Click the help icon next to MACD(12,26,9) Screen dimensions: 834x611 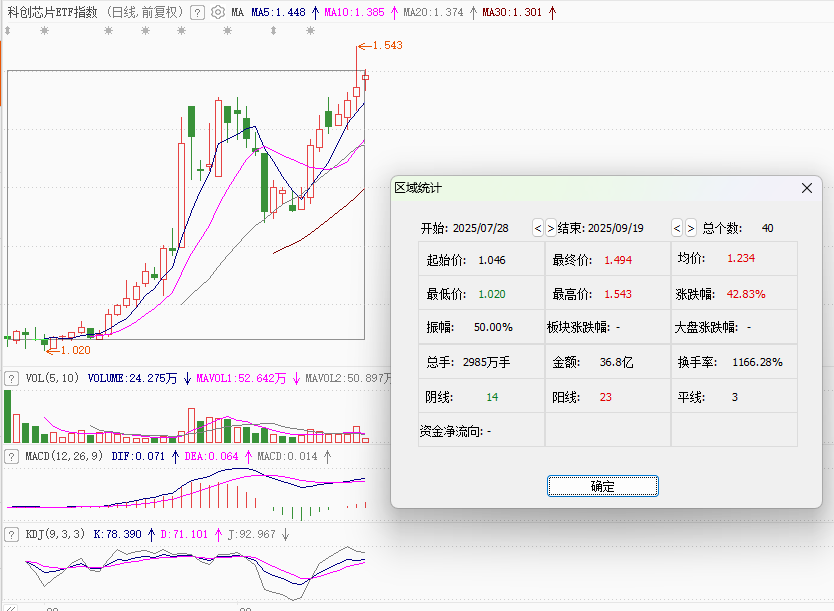(x=11, y=456)
